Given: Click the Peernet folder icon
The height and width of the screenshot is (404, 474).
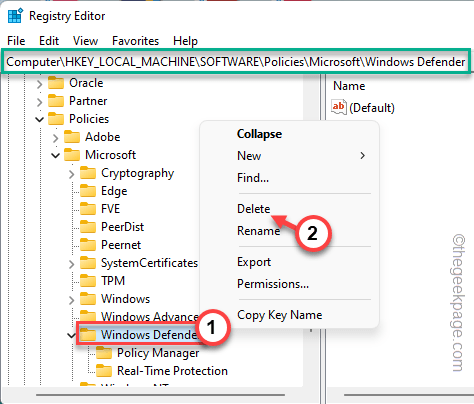Looking at the screenshot, I should [88, 245].
